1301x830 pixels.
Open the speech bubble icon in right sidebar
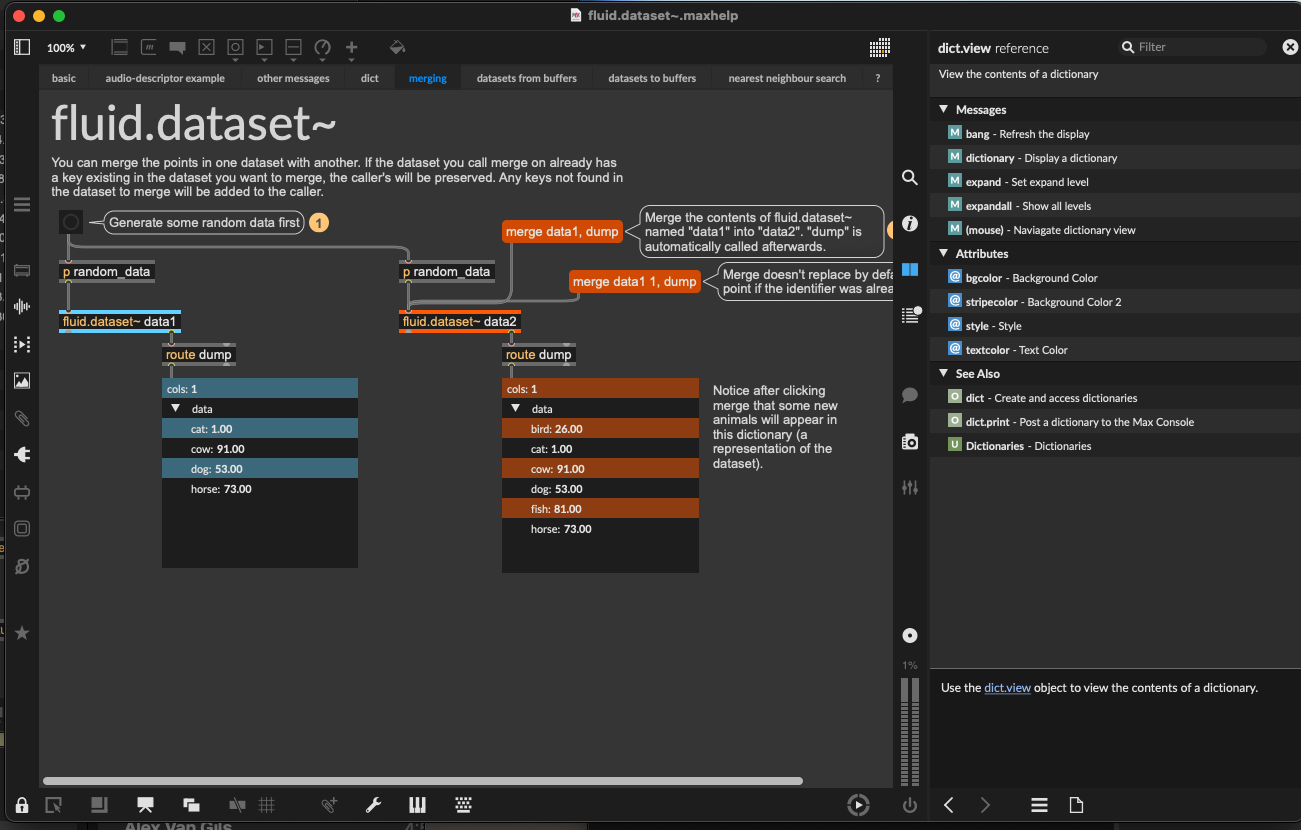(910, 395)
